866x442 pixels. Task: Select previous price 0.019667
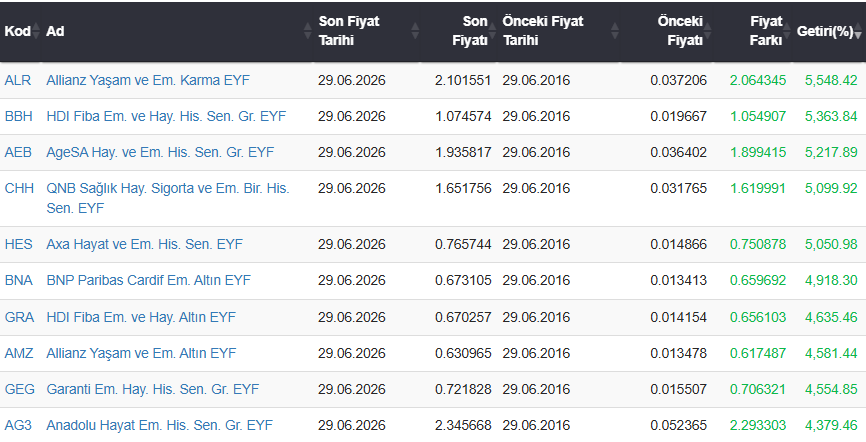(x=678, y=116)
